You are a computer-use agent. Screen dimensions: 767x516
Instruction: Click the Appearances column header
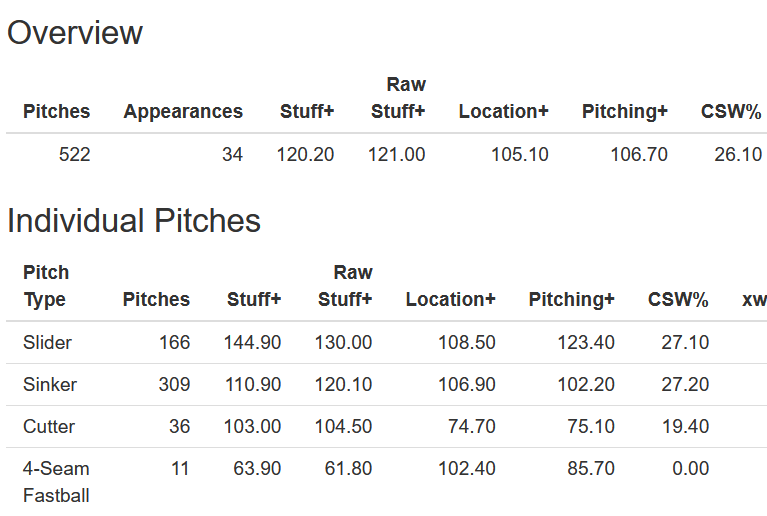183,112
